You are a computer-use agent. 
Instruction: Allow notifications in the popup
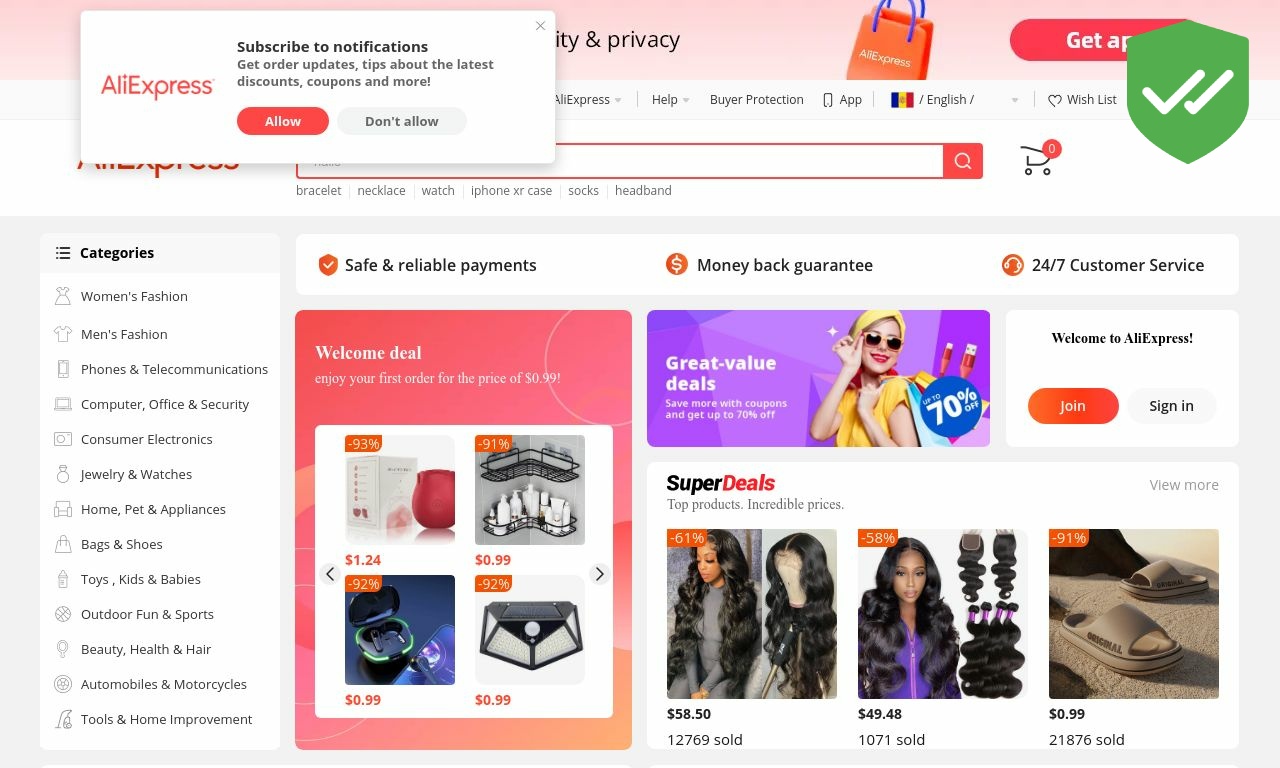[283, 121]
